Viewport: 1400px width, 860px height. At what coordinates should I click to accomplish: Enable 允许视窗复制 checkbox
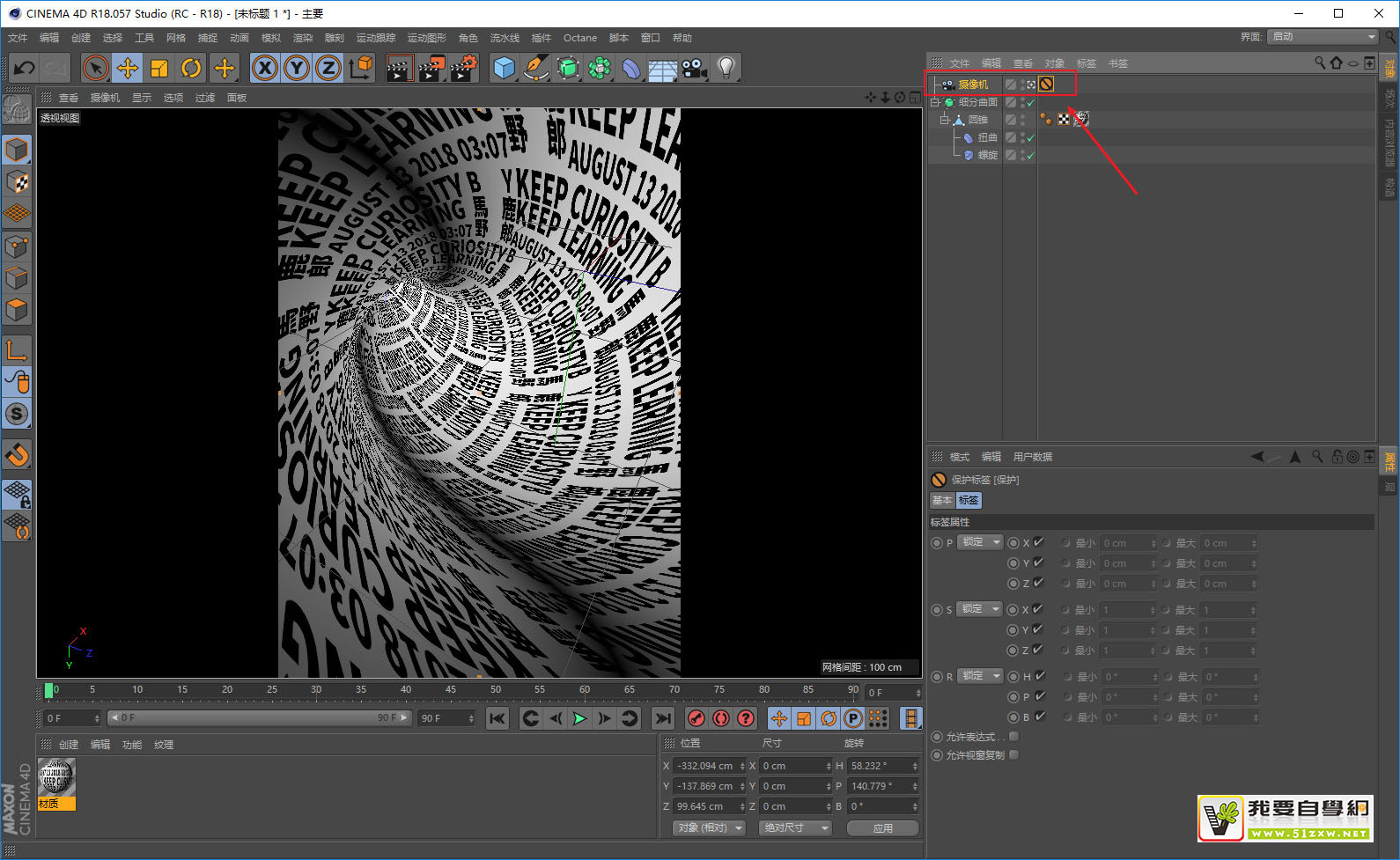[1013, 754]
